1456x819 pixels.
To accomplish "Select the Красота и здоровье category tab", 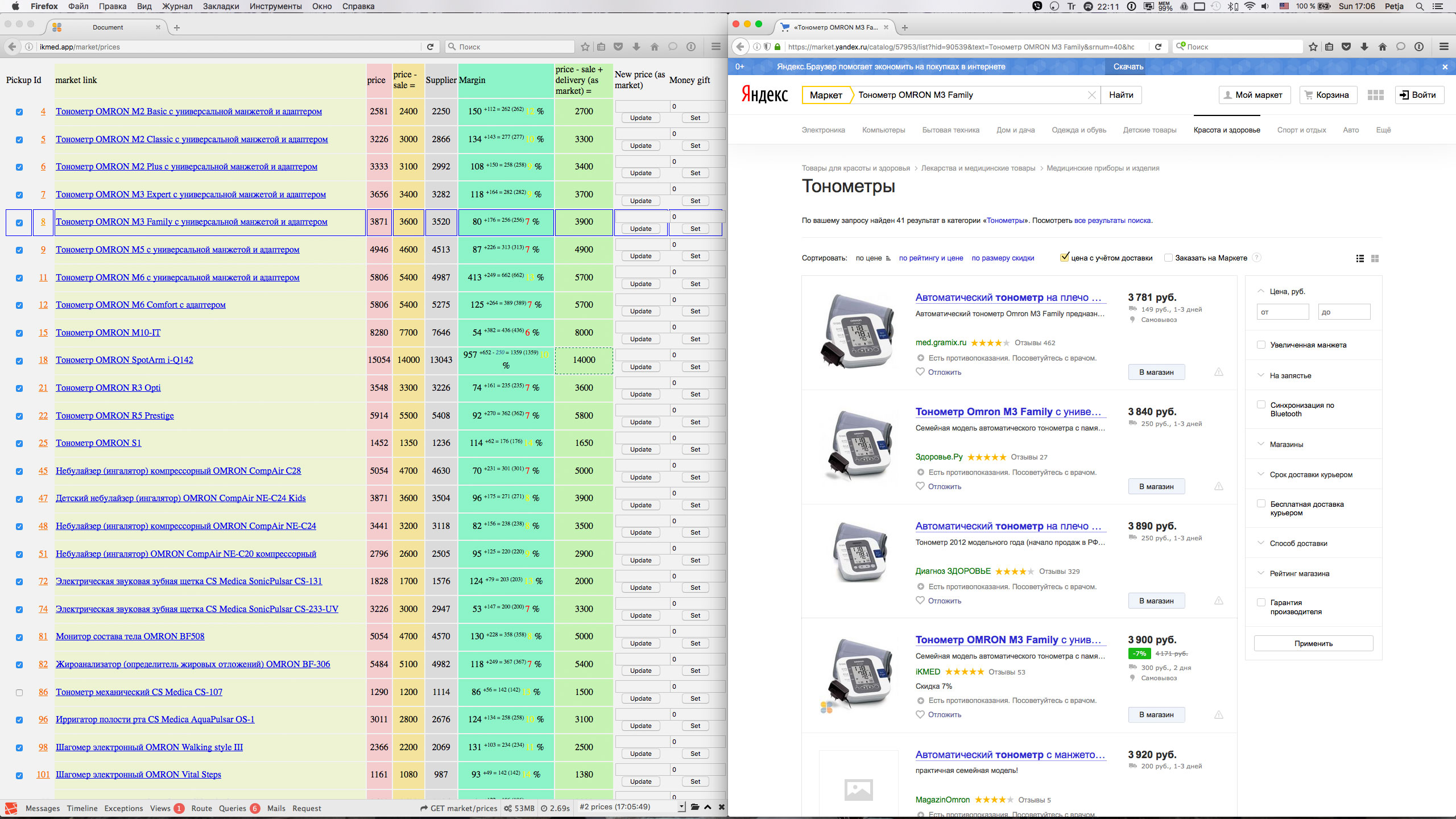I will [1227, 130].
